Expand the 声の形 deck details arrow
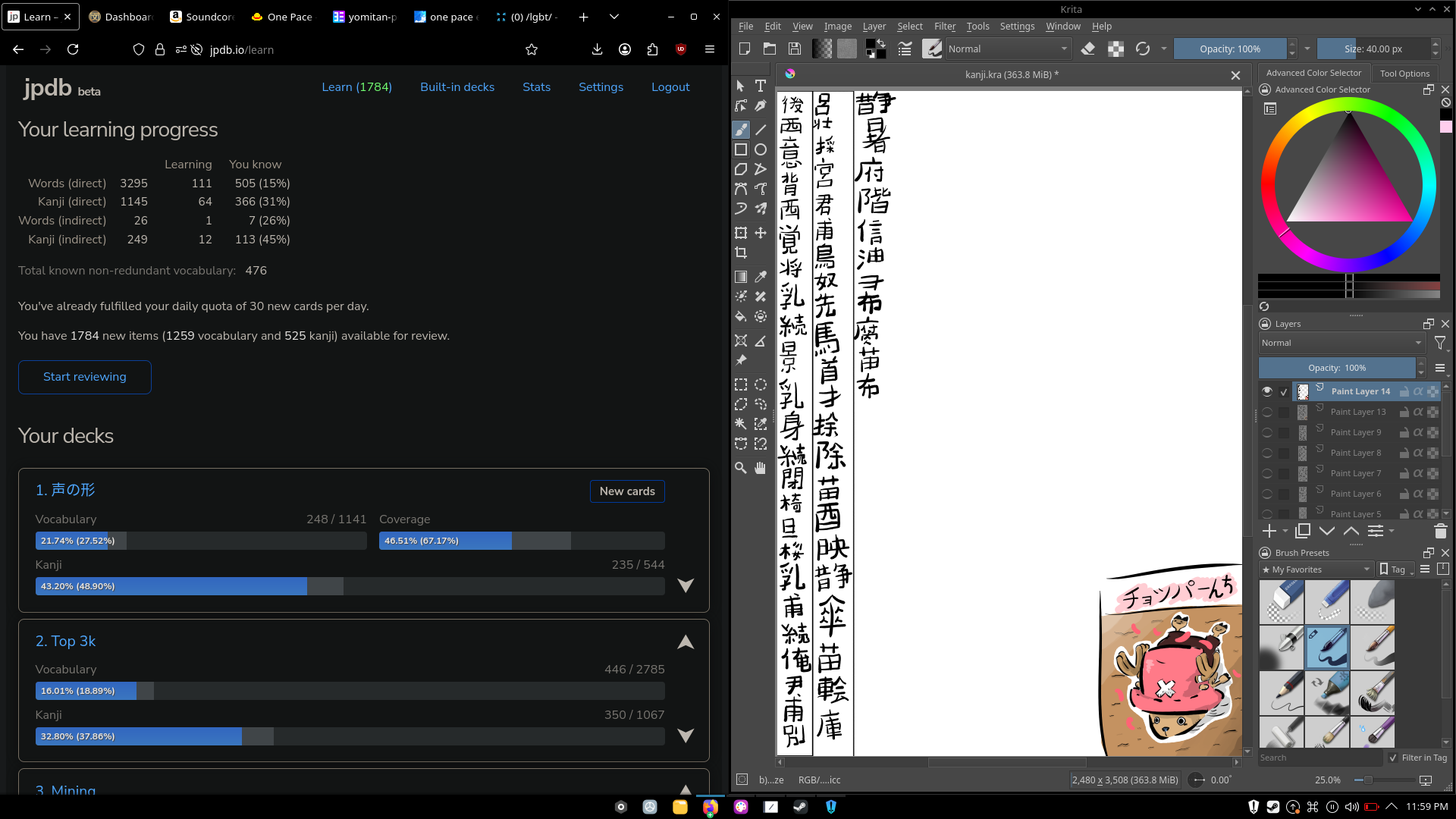 click(x=686, y=585)
